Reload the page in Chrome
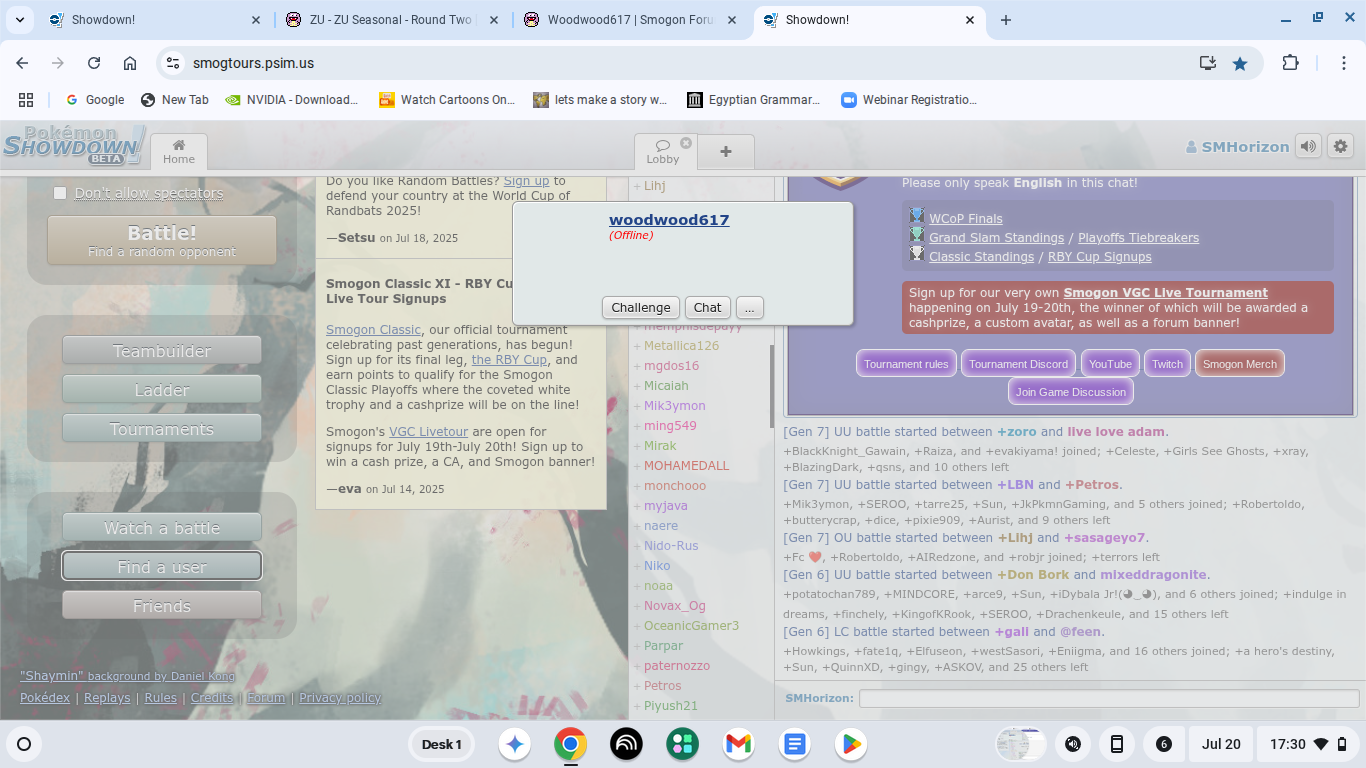Viewport: 1366px width, 768px height. click(94, 63)
